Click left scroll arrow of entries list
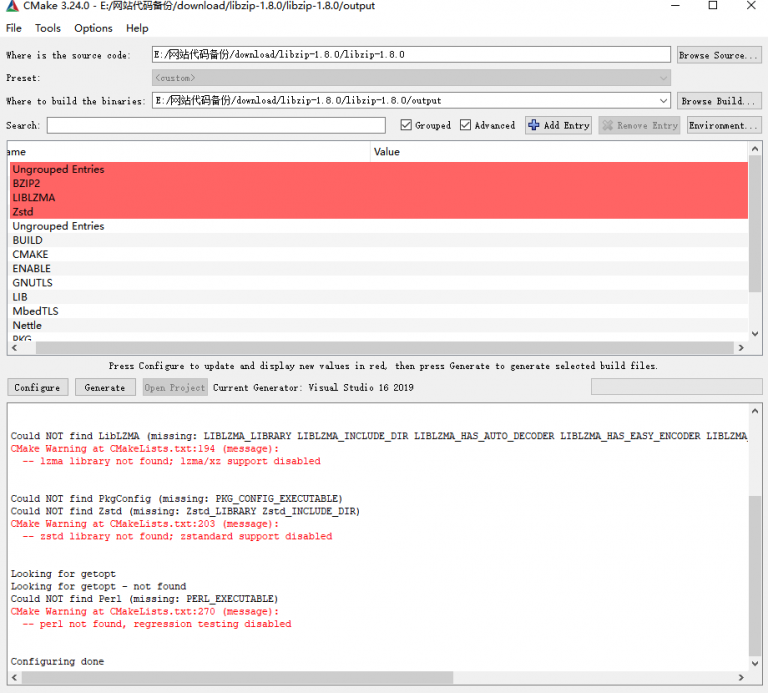This screenshot has width=768, height=693. click(x=13, y=348)
